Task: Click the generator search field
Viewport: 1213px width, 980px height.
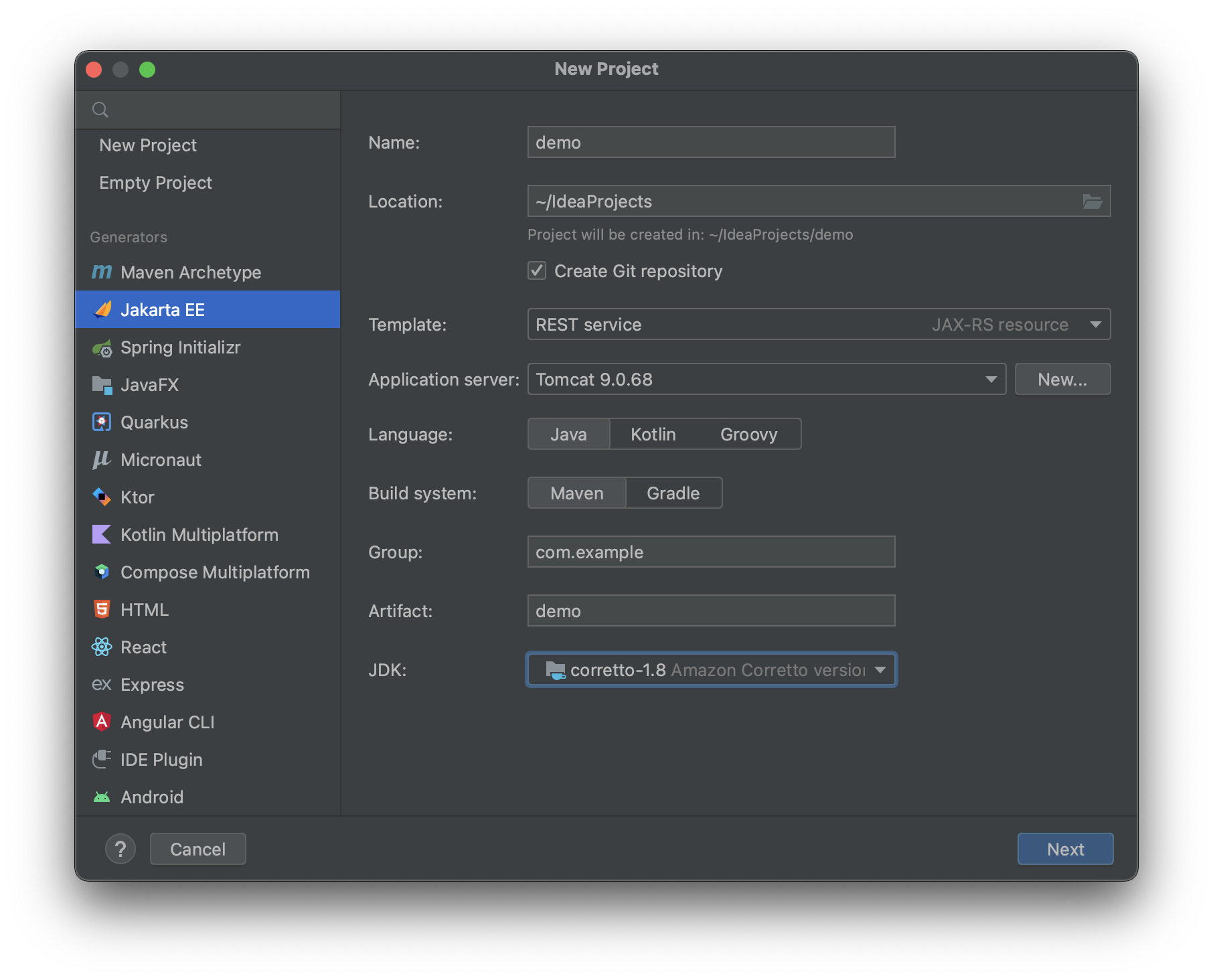Action: 208,110
